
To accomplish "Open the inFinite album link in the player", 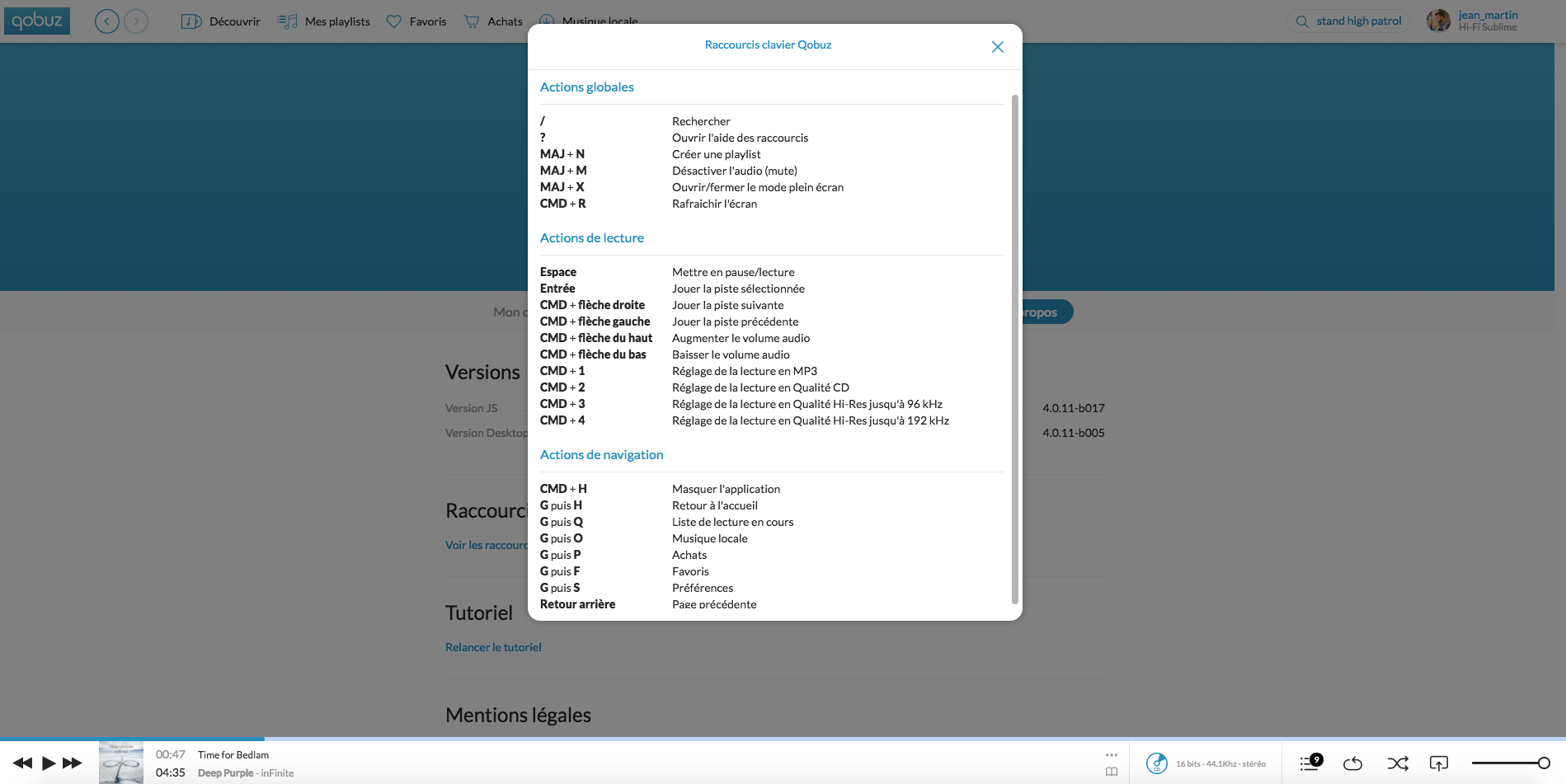I will 277,773.
